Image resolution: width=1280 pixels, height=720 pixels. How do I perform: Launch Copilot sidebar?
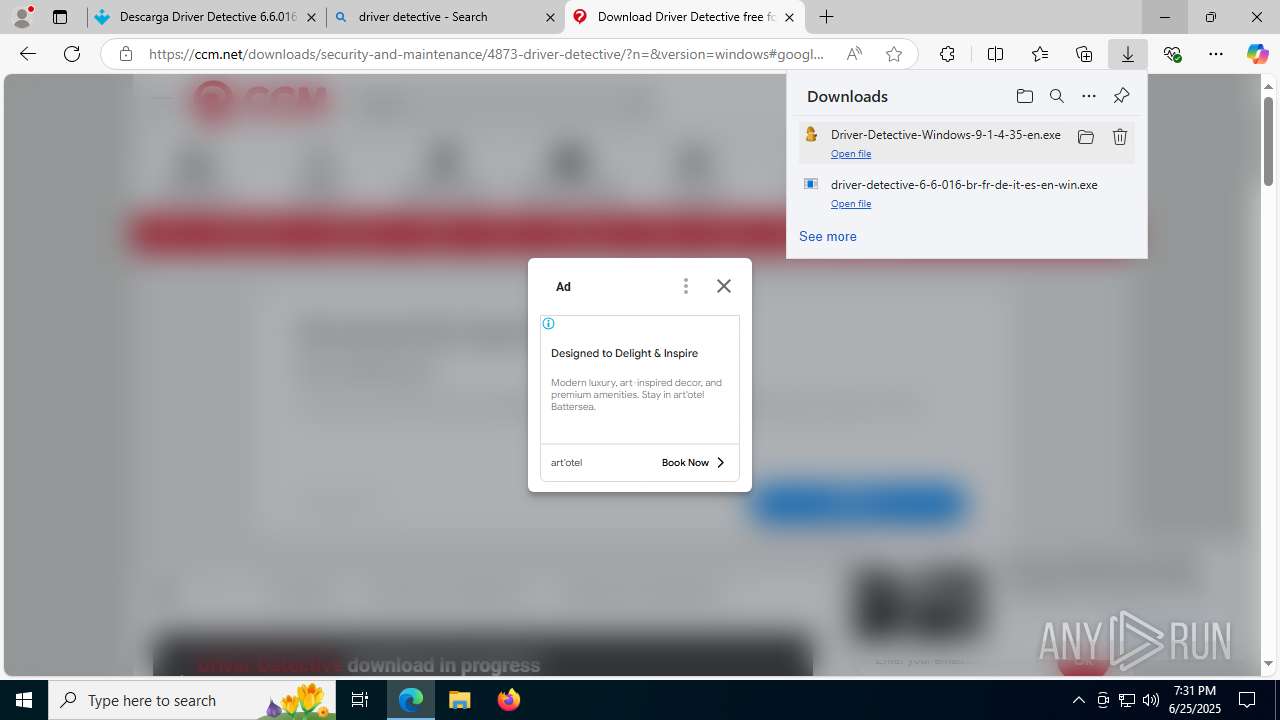1257,54
